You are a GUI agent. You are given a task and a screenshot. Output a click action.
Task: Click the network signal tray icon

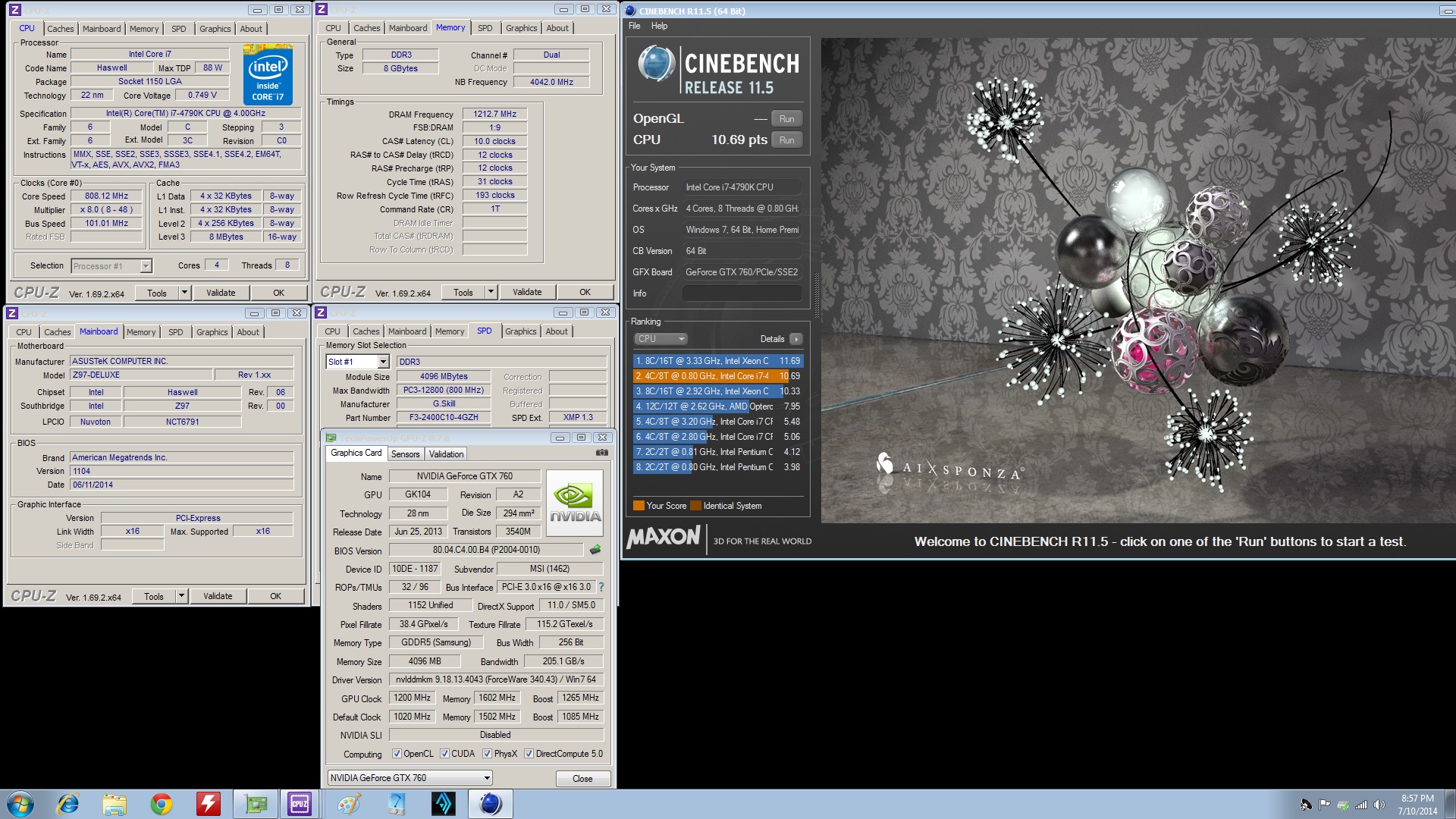pos(1361,805)
